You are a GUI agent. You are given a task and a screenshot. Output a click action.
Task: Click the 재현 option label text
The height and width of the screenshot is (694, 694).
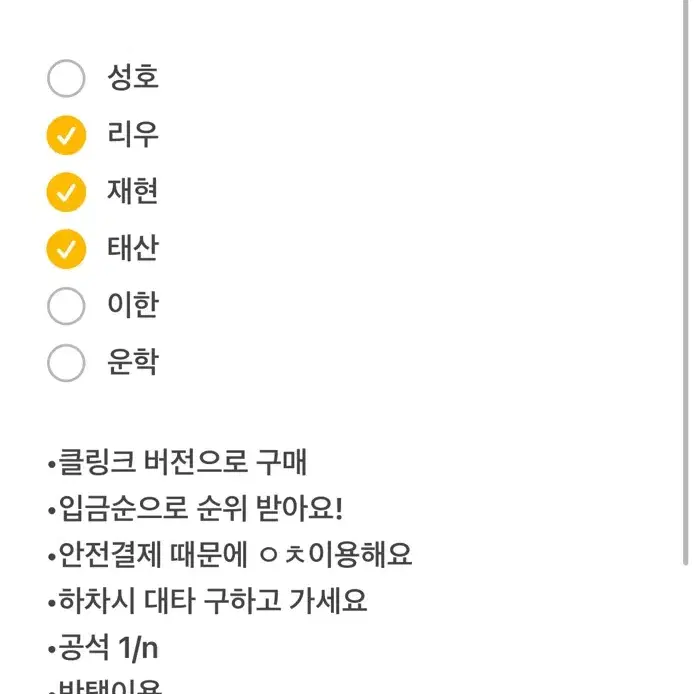click(133, 191)
